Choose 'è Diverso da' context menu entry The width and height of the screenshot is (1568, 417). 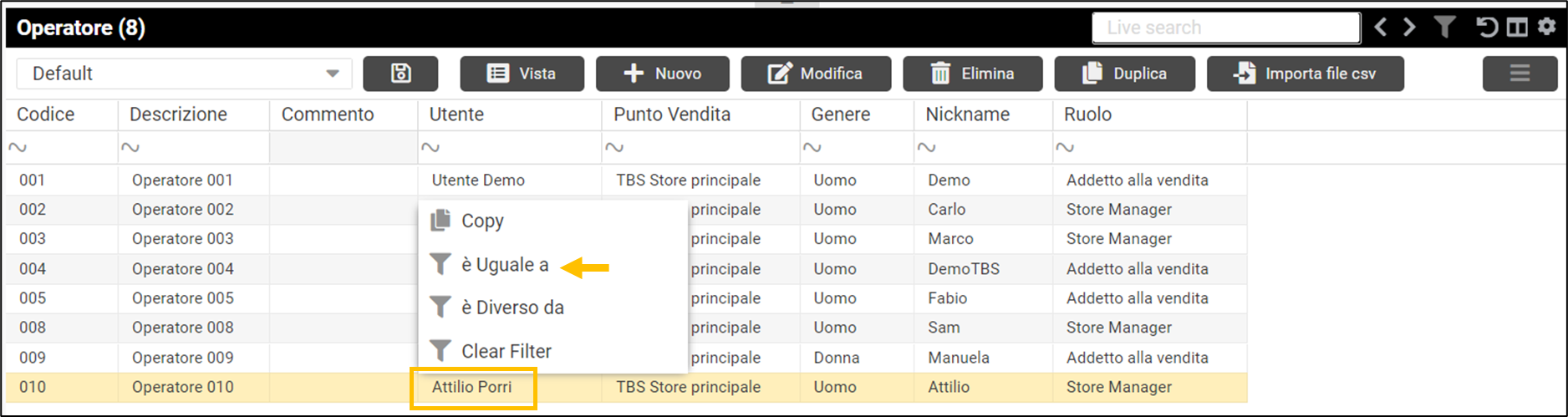(512, 308)
